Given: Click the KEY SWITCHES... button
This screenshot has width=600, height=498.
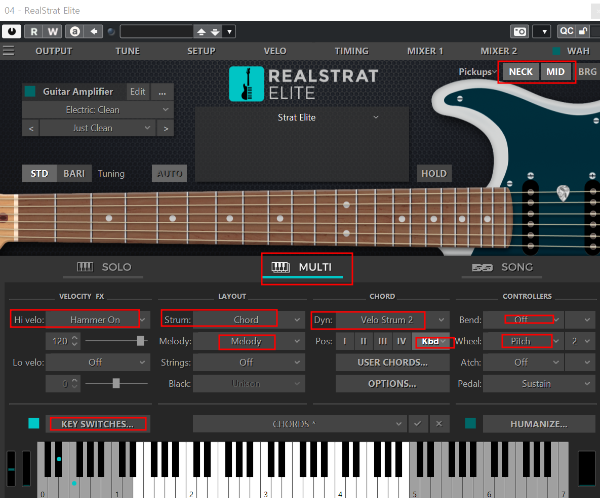Looking at the screenshot, I should tap(98, 424).
